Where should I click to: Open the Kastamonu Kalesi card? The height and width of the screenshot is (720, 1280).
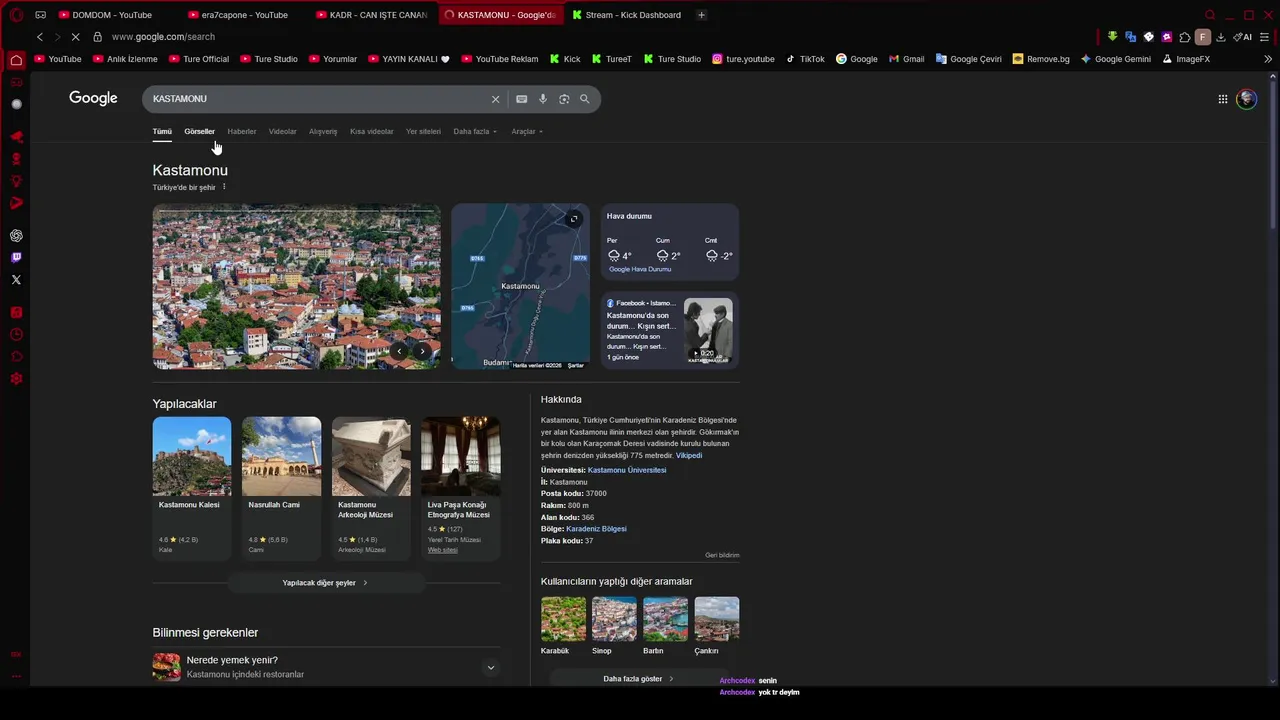point(192,487)
